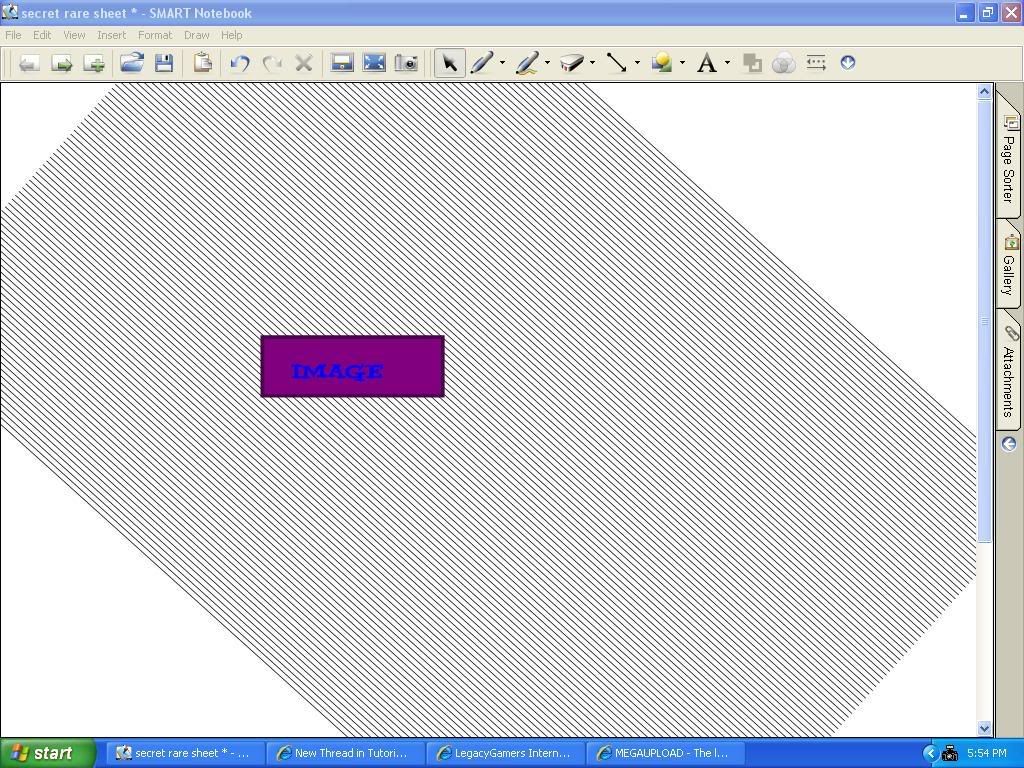Select the Pen tool
The width and height of the screenshot is (1024, 768).
[483, 63]
